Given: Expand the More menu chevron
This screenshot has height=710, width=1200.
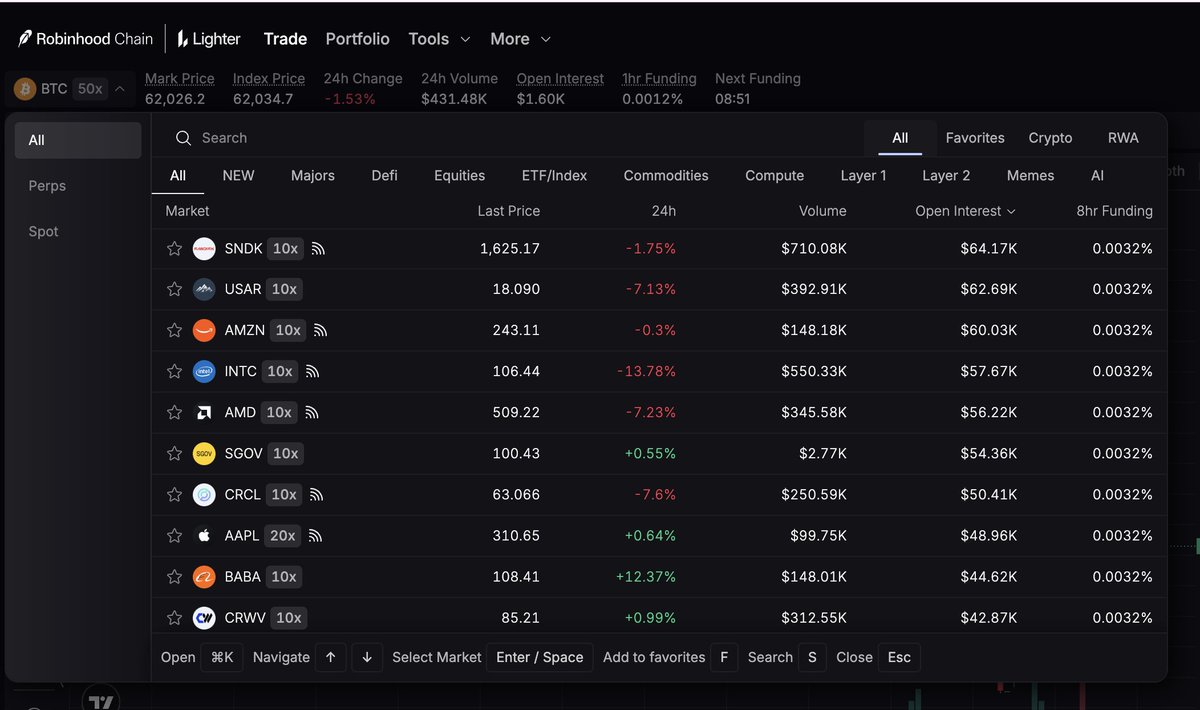Looking at the screenshot, I should coord(545,39).
